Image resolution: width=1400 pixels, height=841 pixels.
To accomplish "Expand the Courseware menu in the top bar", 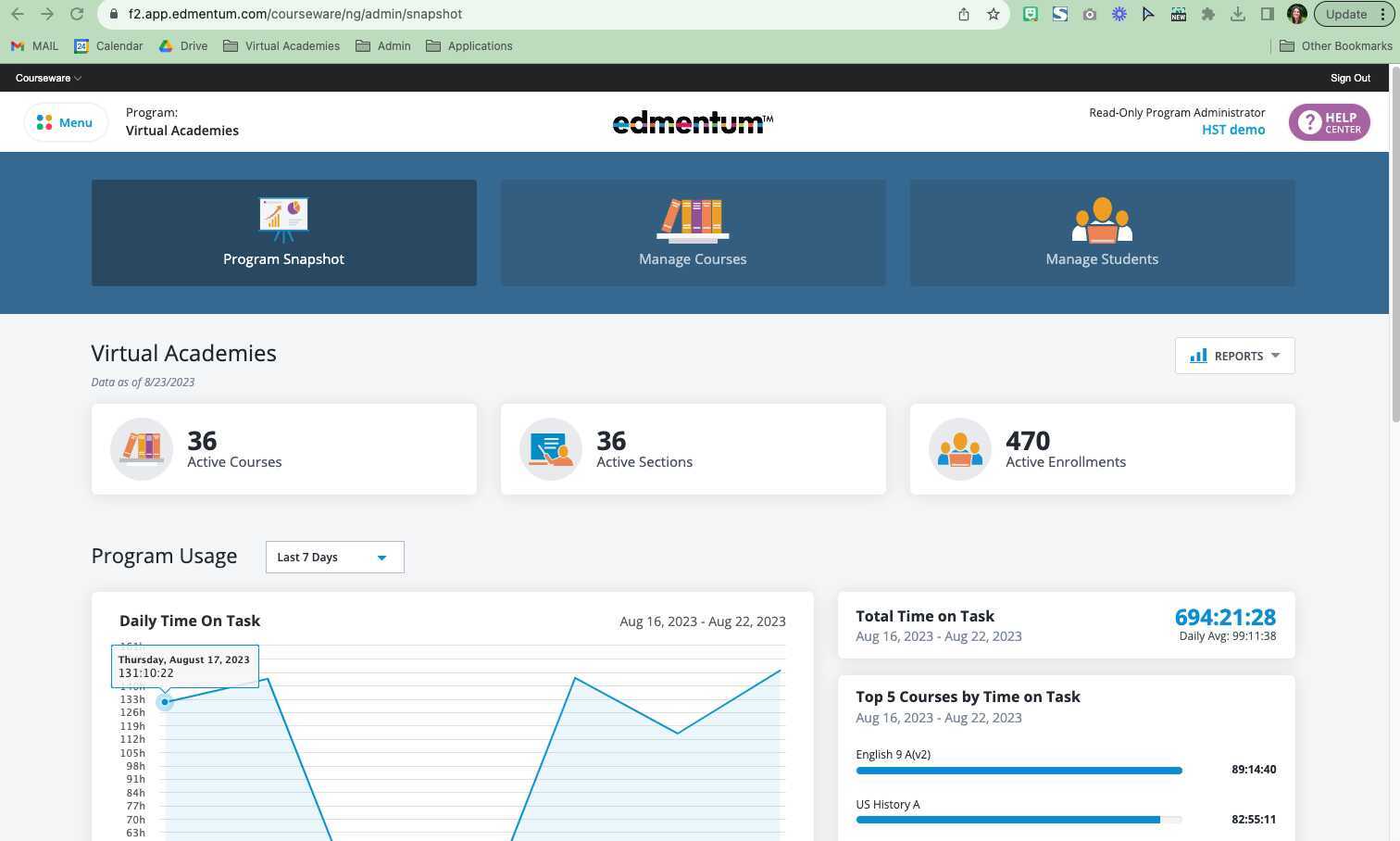I will coord(47,78).
